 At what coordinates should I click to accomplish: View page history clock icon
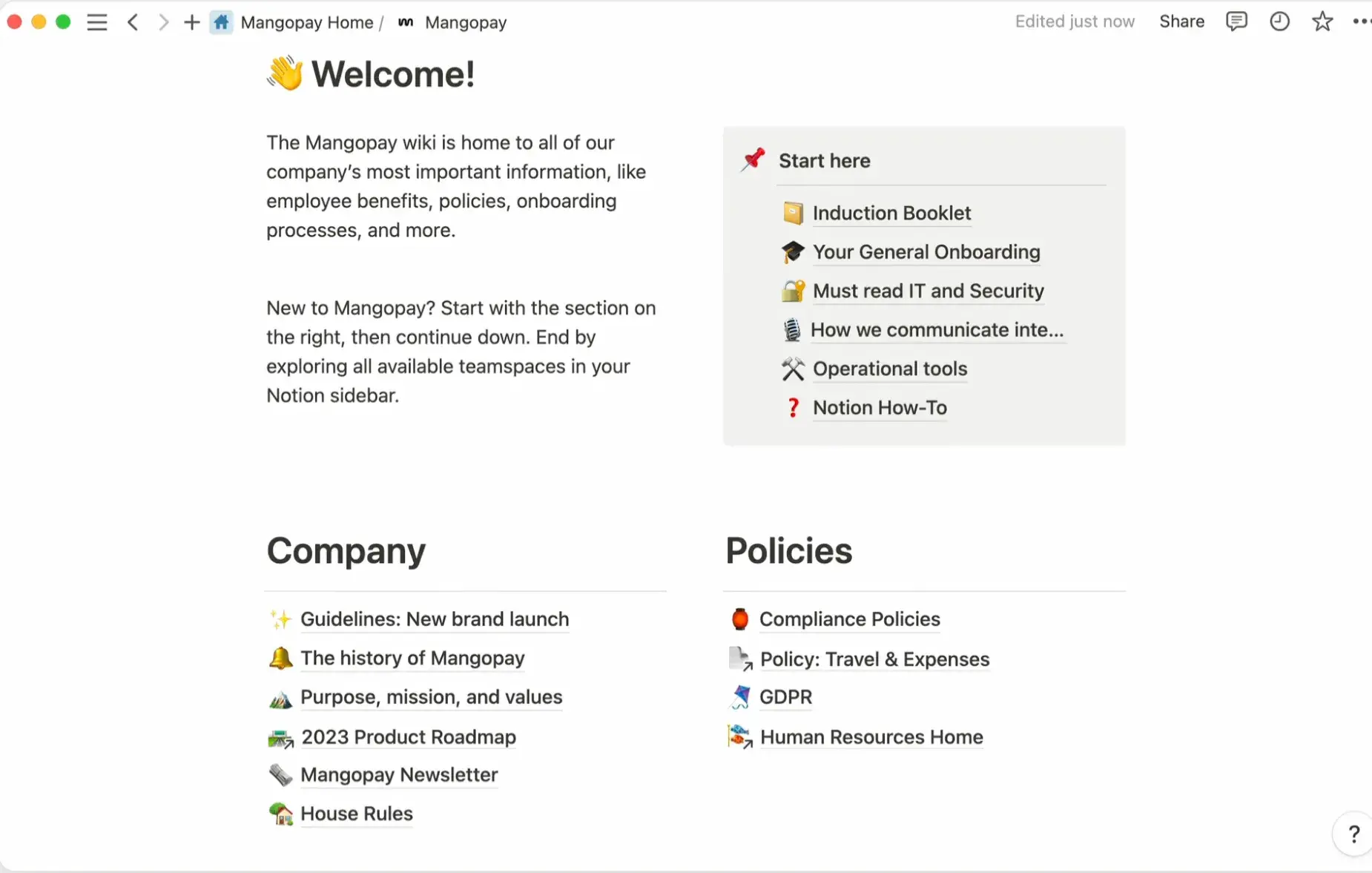tap(1279, 22)
